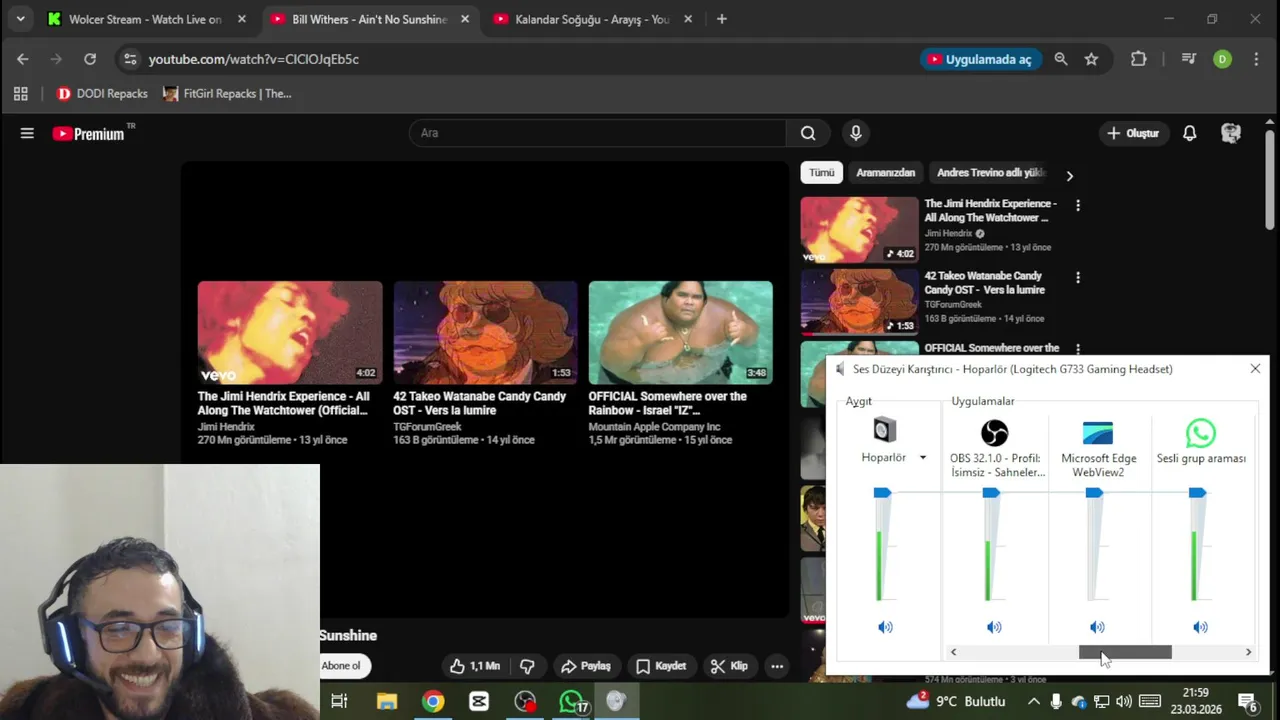
Task: Select the Andres Trevino adlı filter chip
Action: (990, 173)
